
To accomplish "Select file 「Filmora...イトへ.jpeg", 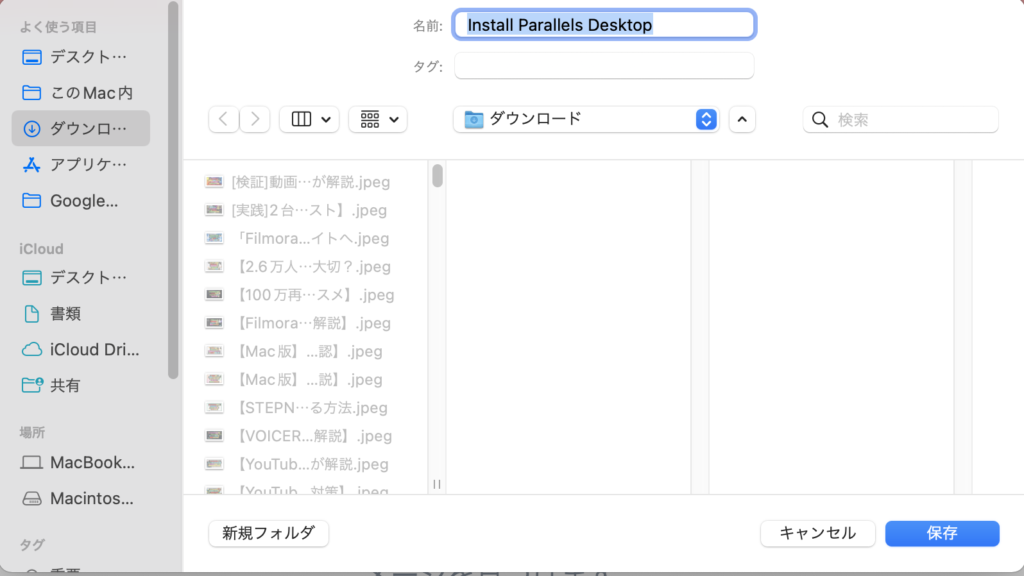I will click(x=298, y=238).
